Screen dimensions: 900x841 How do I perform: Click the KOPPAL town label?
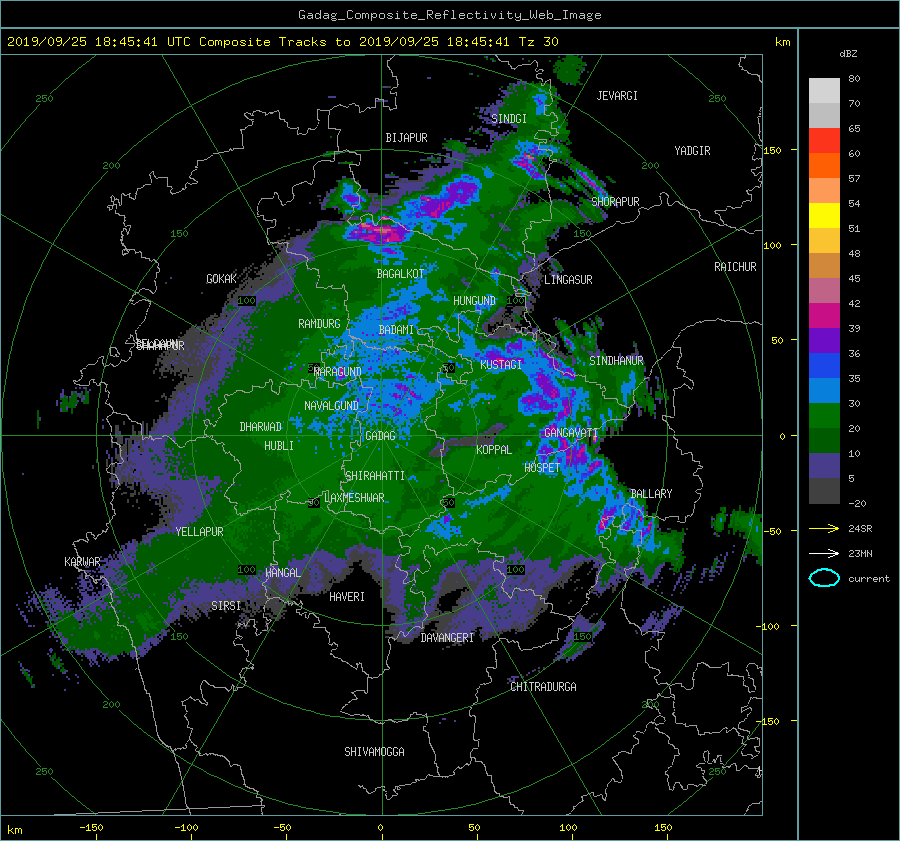tap(494, 450)
